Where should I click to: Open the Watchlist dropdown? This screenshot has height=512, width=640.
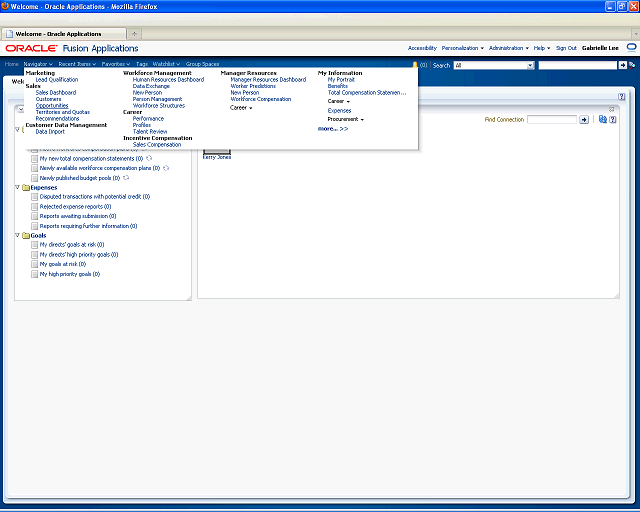click(166, 64)
